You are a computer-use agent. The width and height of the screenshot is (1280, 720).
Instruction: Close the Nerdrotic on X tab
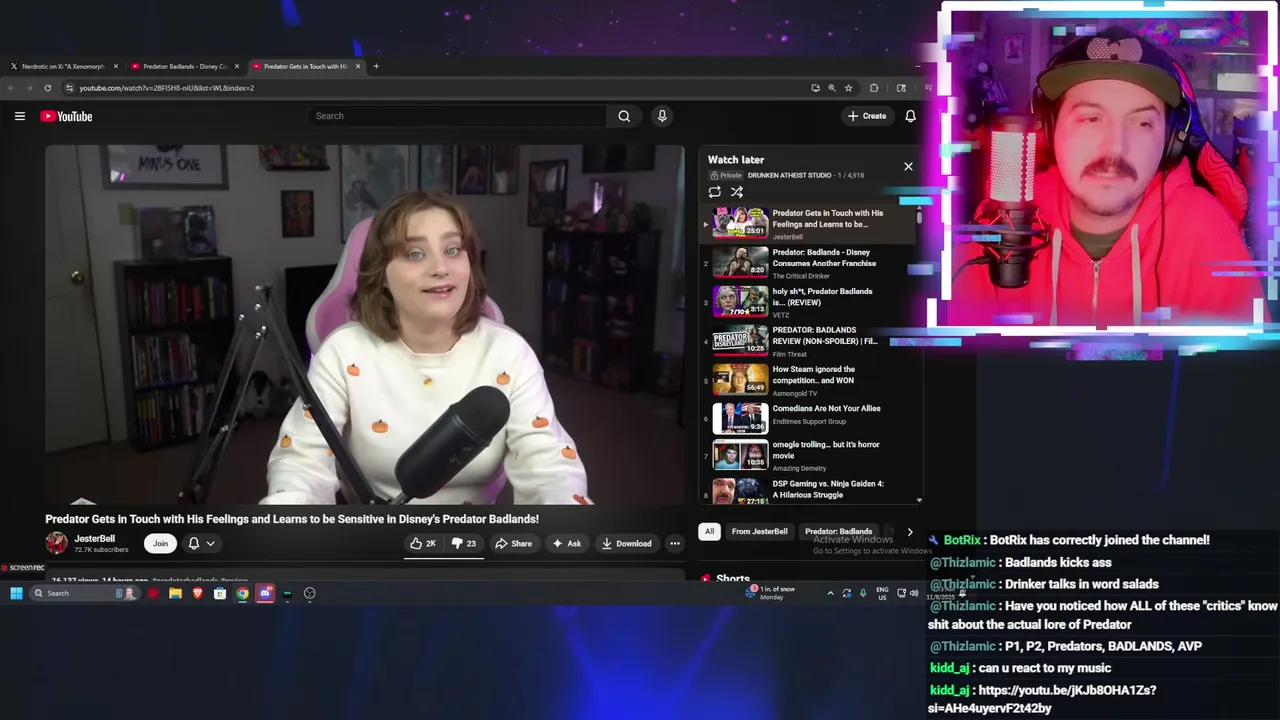tap(116, 66)
